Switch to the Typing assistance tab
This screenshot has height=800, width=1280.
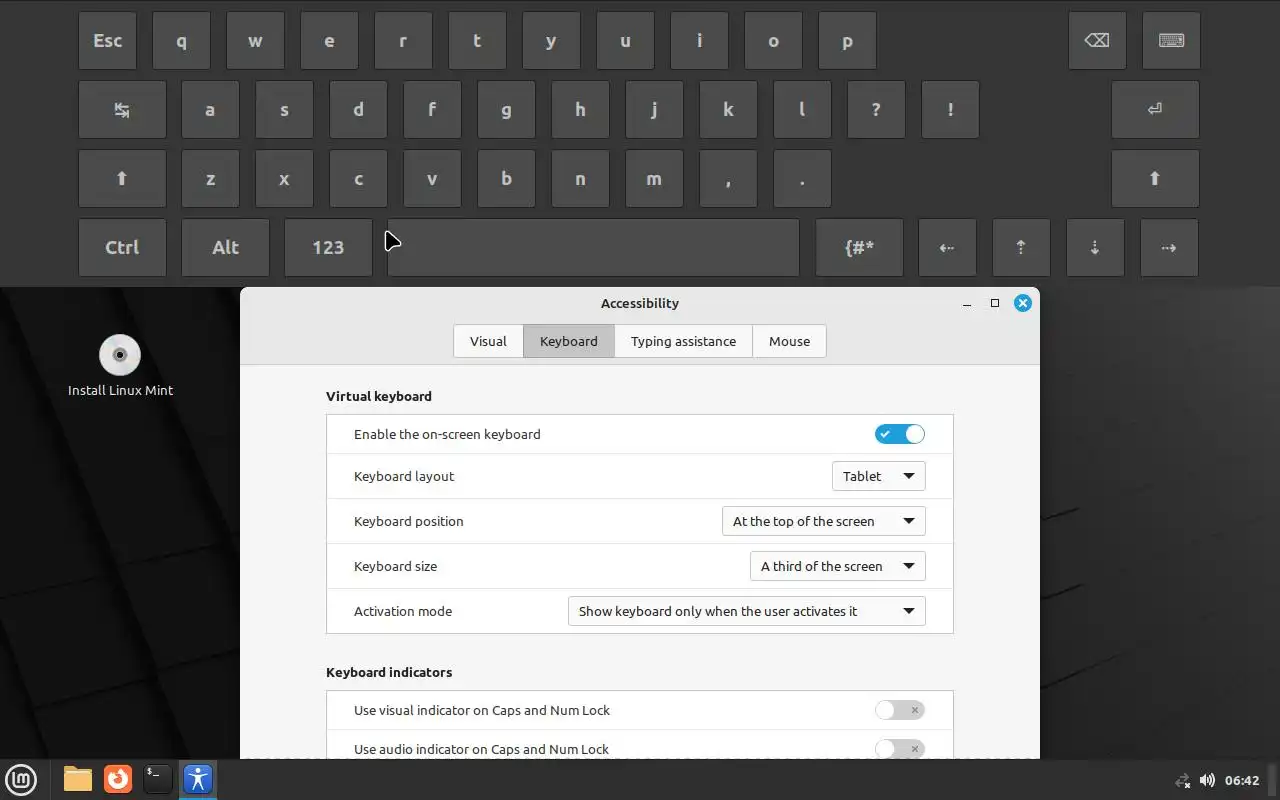coord(683,341)
